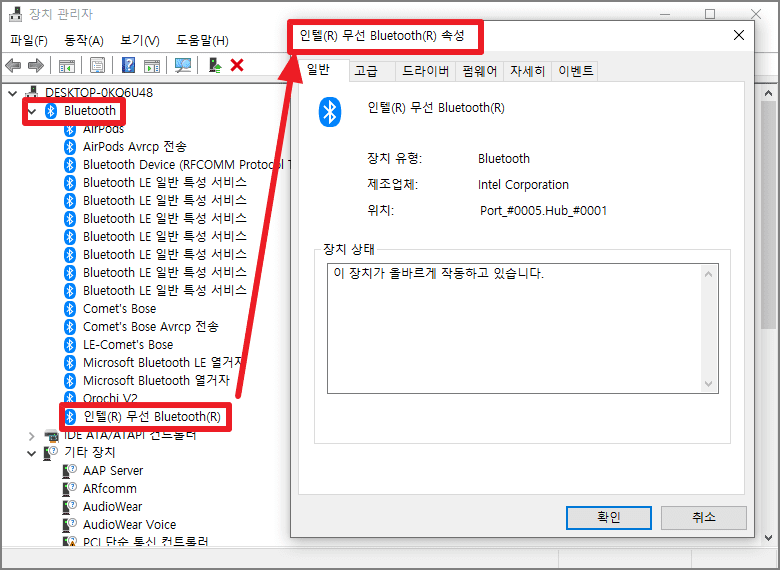780x570 pixels.
Task: Click icon of Microsoft Bluetooth LE 열거자
Action: coord(70,363)
